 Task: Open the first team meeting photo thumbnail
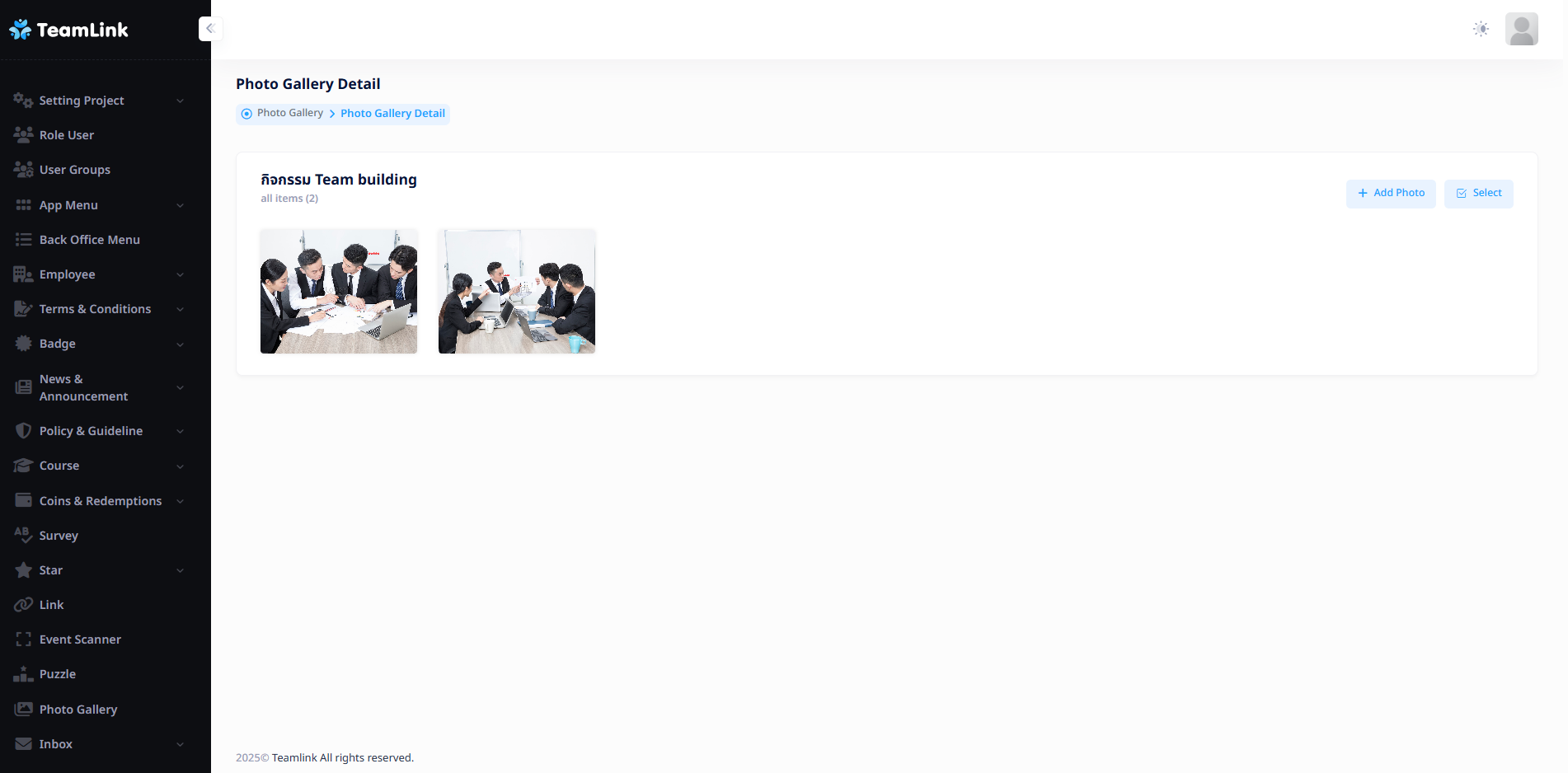coord(339,291)
